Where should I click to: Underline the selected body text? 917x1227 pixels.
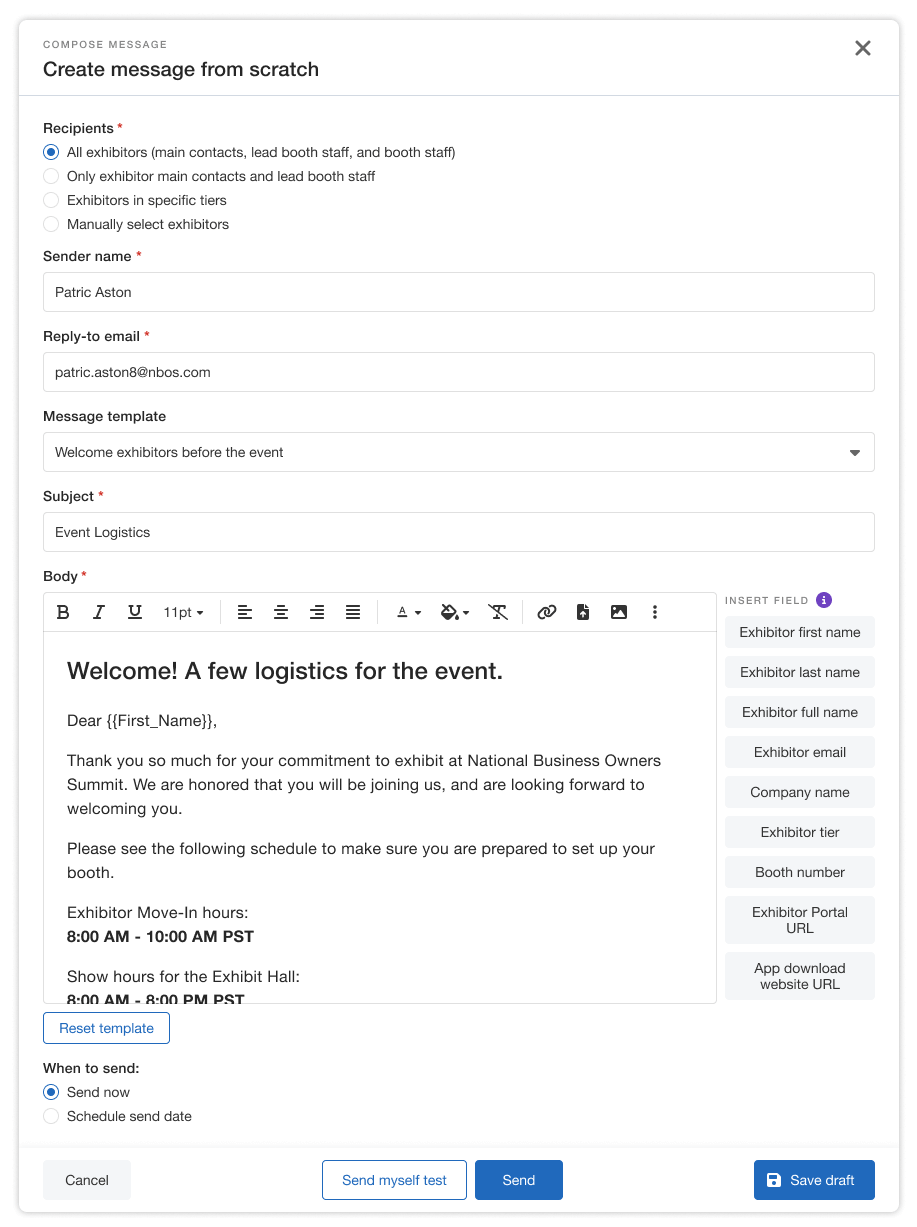135,612
